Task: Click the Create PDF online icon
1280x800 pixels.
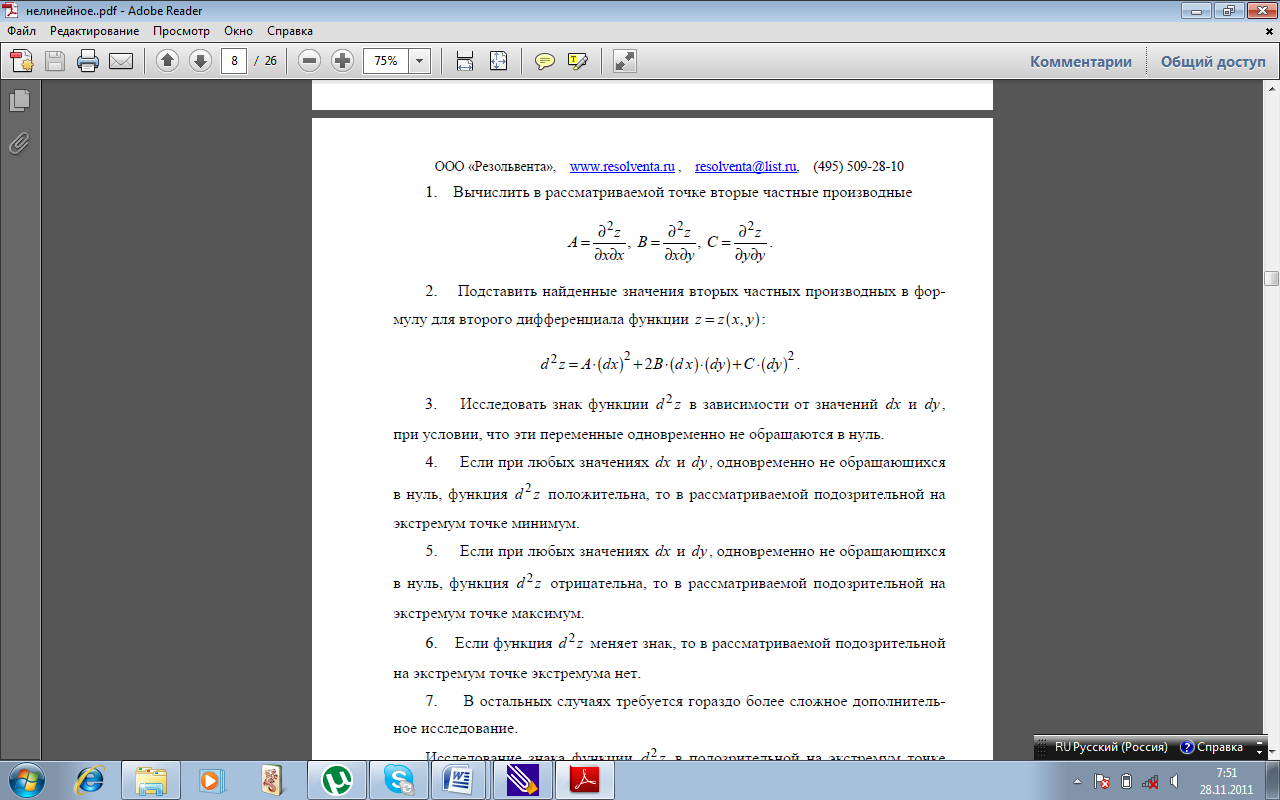Action: pos(22,61)
